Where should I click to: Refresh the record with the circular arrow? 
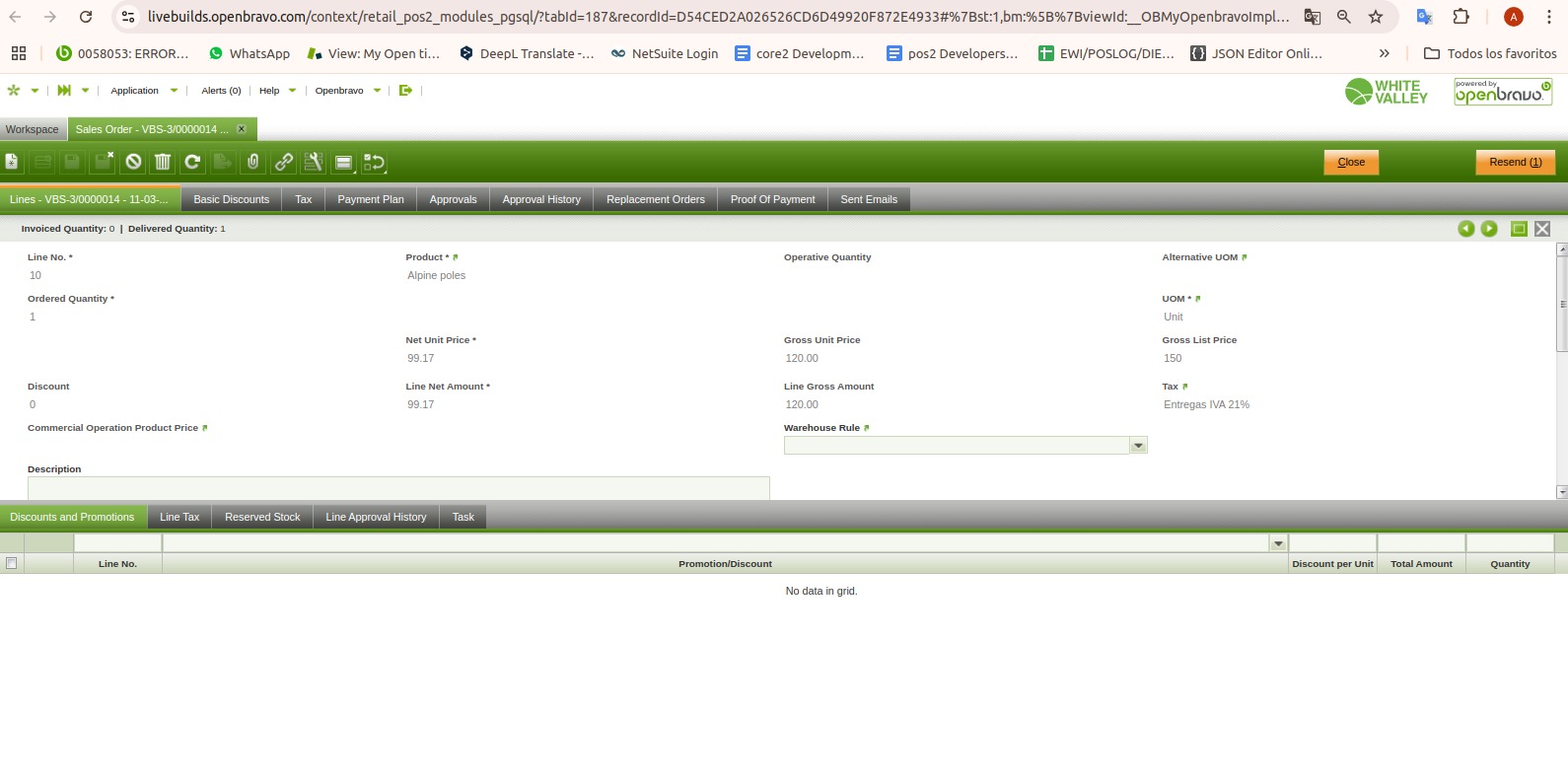coord(193,162)
